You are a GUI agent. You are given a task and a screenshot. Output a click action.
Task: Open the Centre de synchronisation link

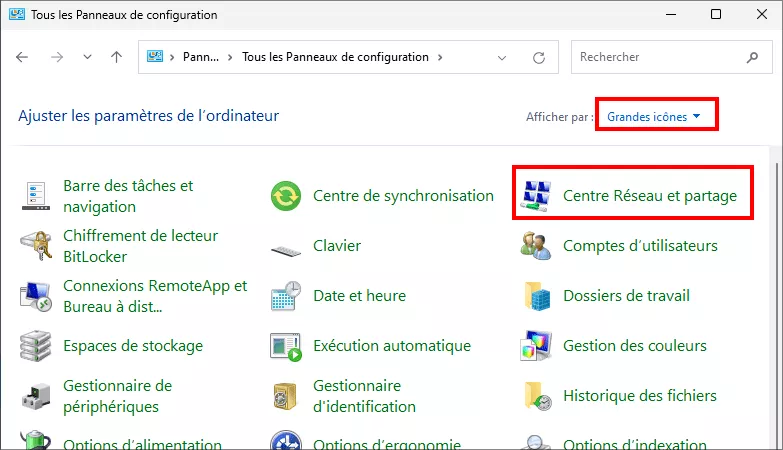pos(403,196)
